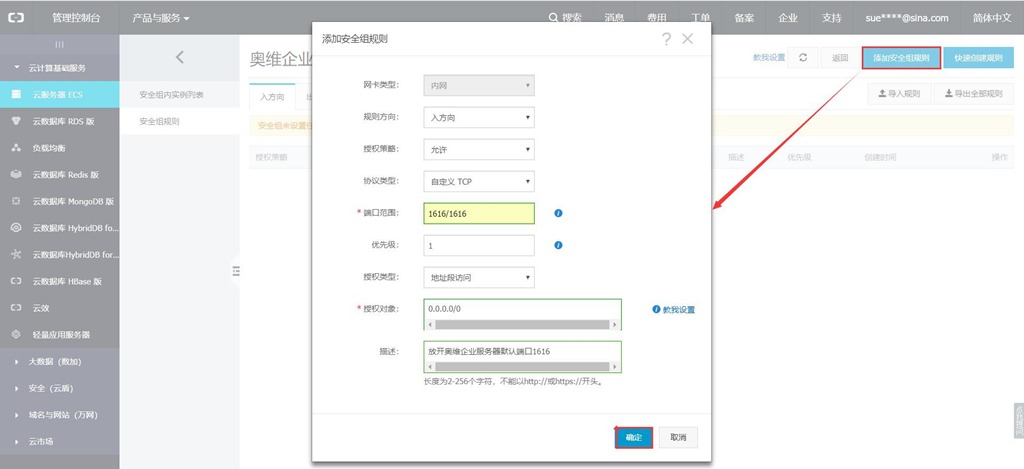Open the 授权策略 dropdown

click(478, 150)
